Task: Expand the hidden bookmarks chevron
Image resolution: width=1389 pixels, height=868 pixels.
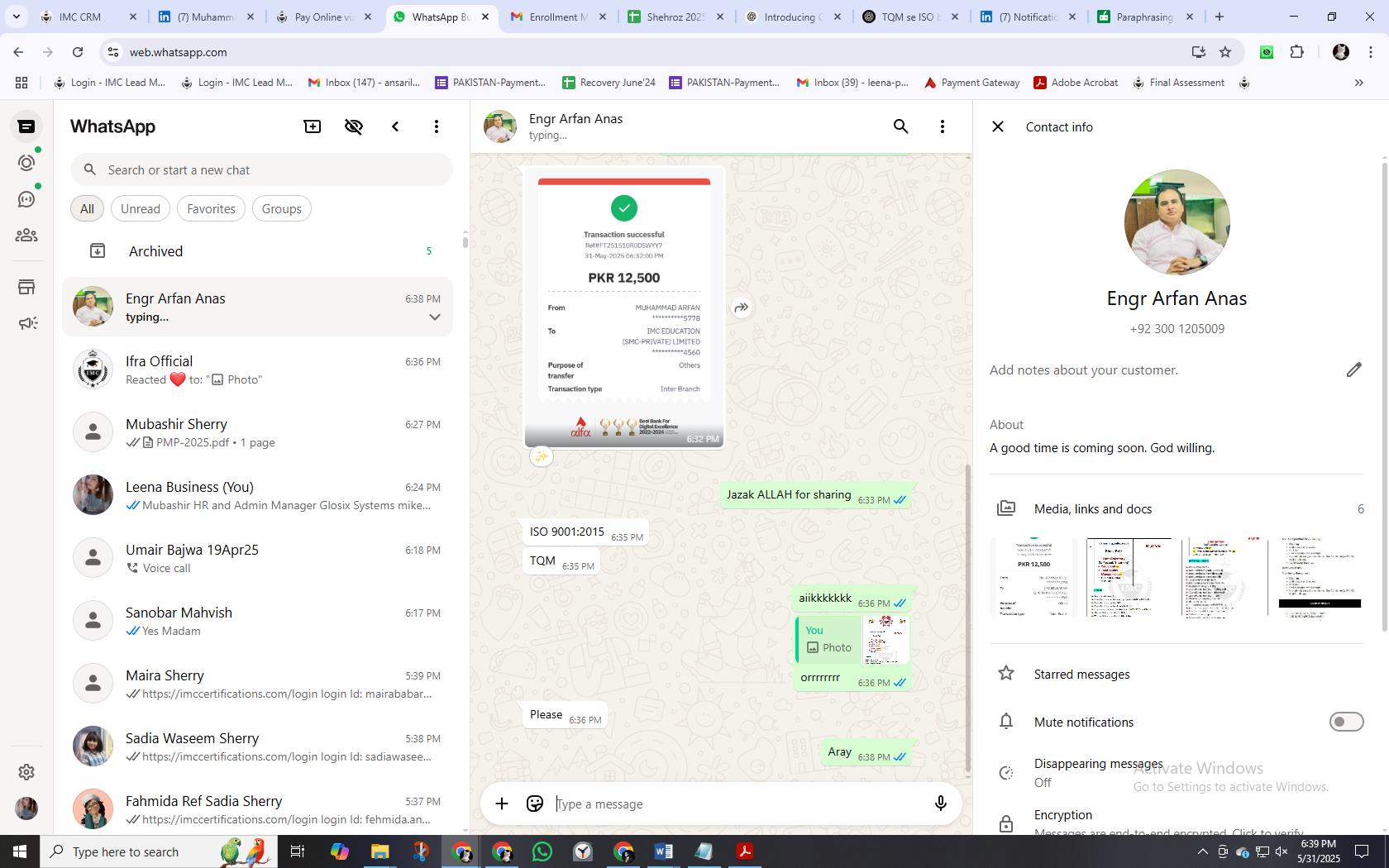Action: (1358, 83)
